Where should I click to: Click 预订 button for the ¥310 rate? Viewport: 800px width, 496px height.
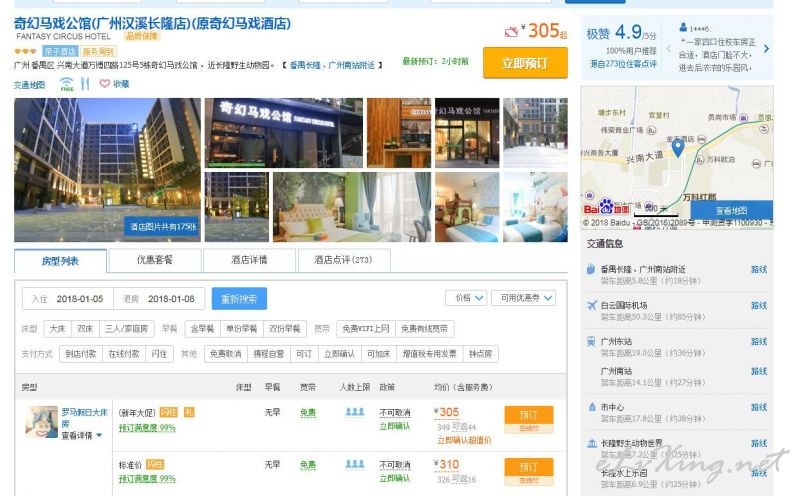529,467
